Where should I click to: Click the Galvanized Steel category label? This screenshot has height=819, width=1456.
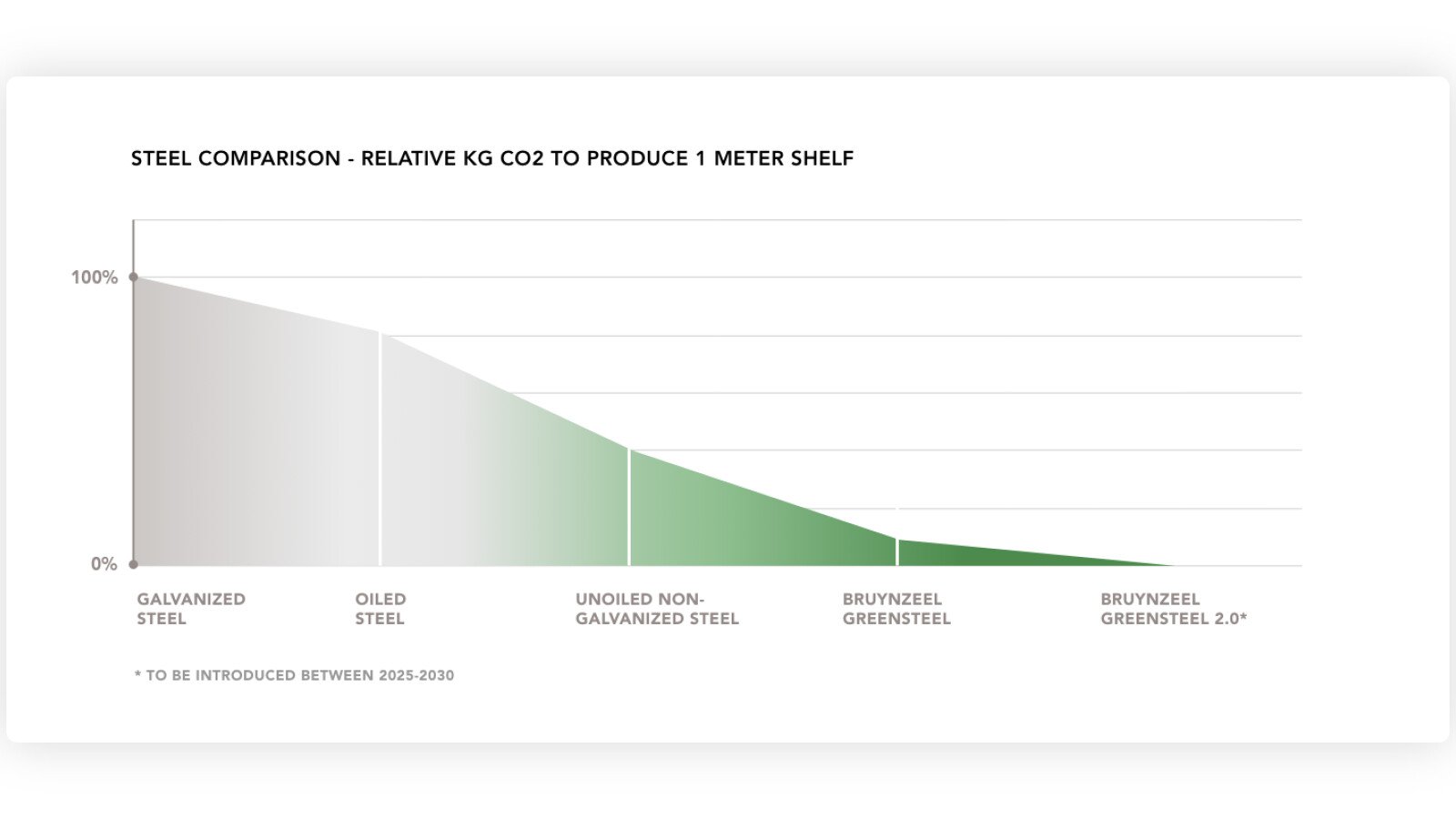coord(191,609)
